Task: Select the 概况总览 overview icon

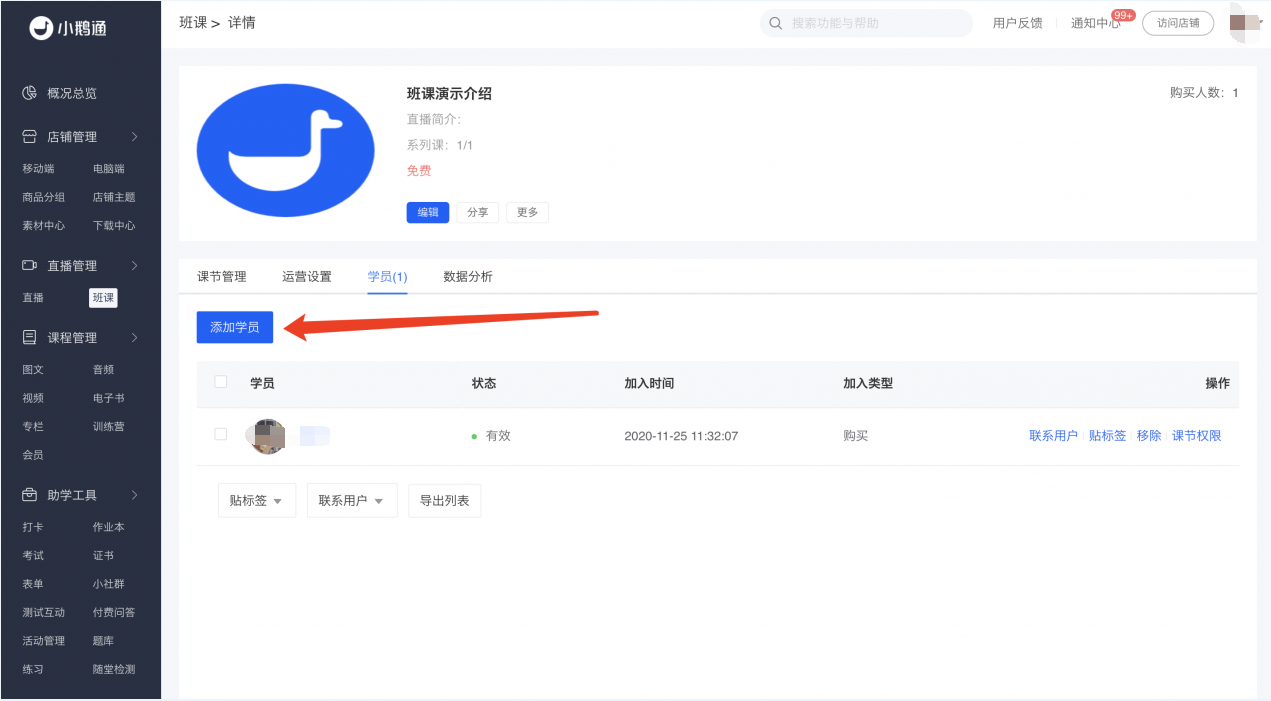Action: pos(31,93)
